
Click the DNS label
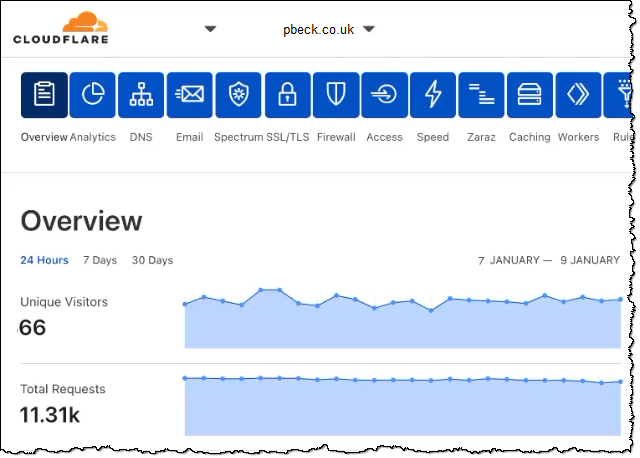[141, 137]
